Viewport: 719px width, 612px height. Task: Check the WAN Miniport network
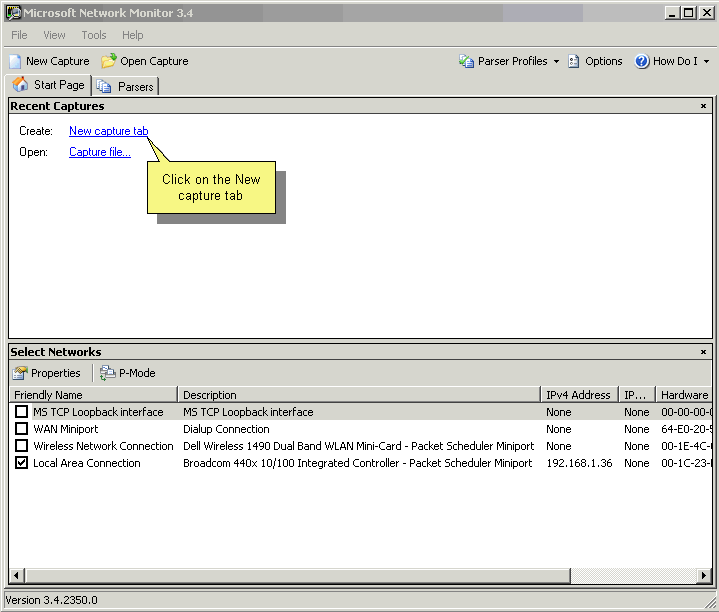21,429
